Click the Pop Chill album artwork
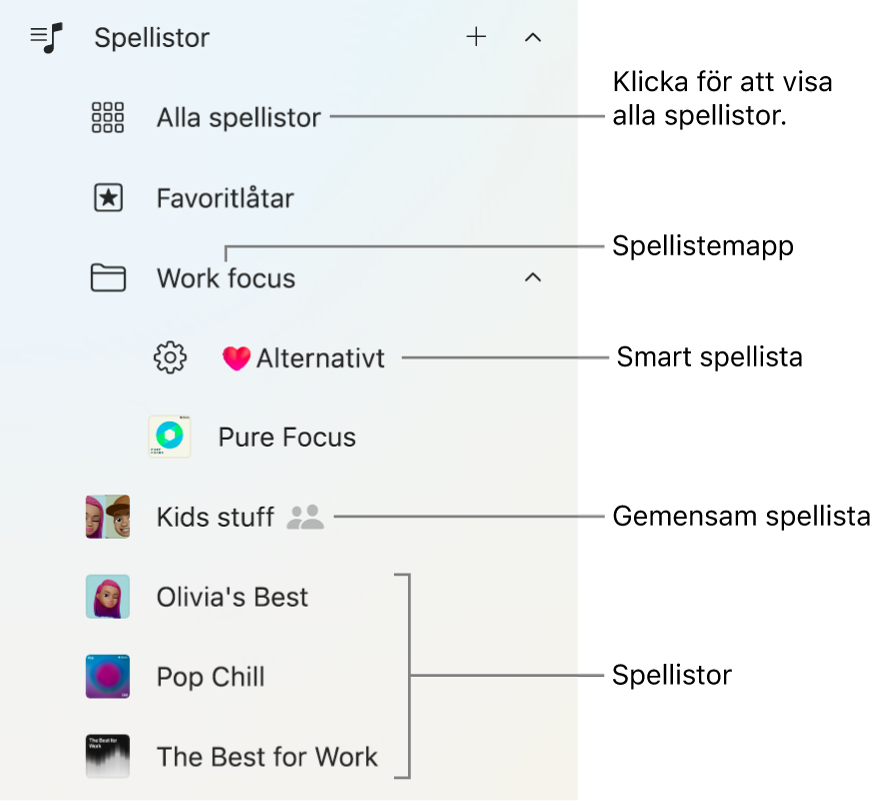Viewport: 878px width, 801px height. 107,677
